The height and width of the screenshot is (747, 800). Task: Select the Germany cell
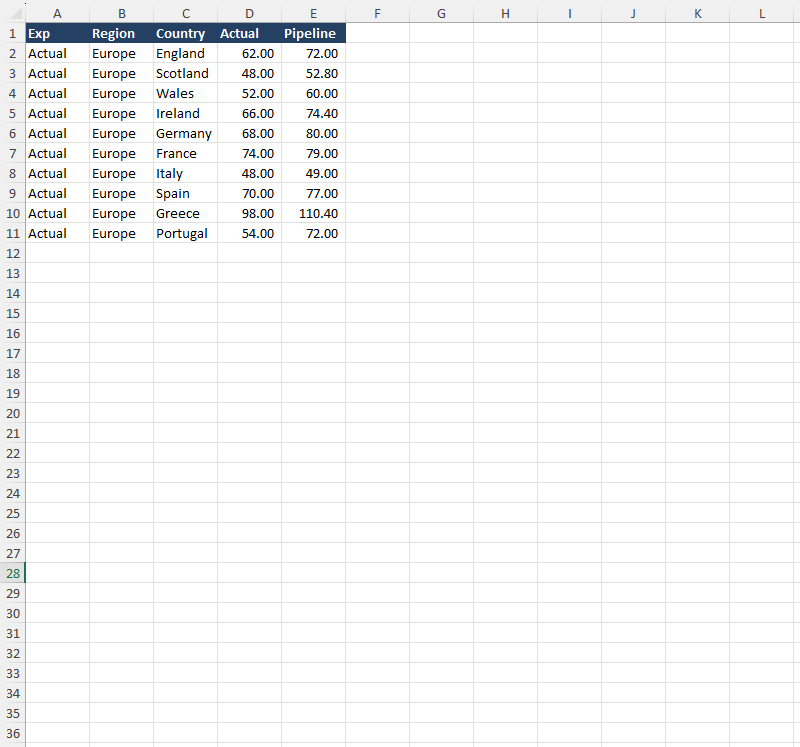(x=186, y=134)
